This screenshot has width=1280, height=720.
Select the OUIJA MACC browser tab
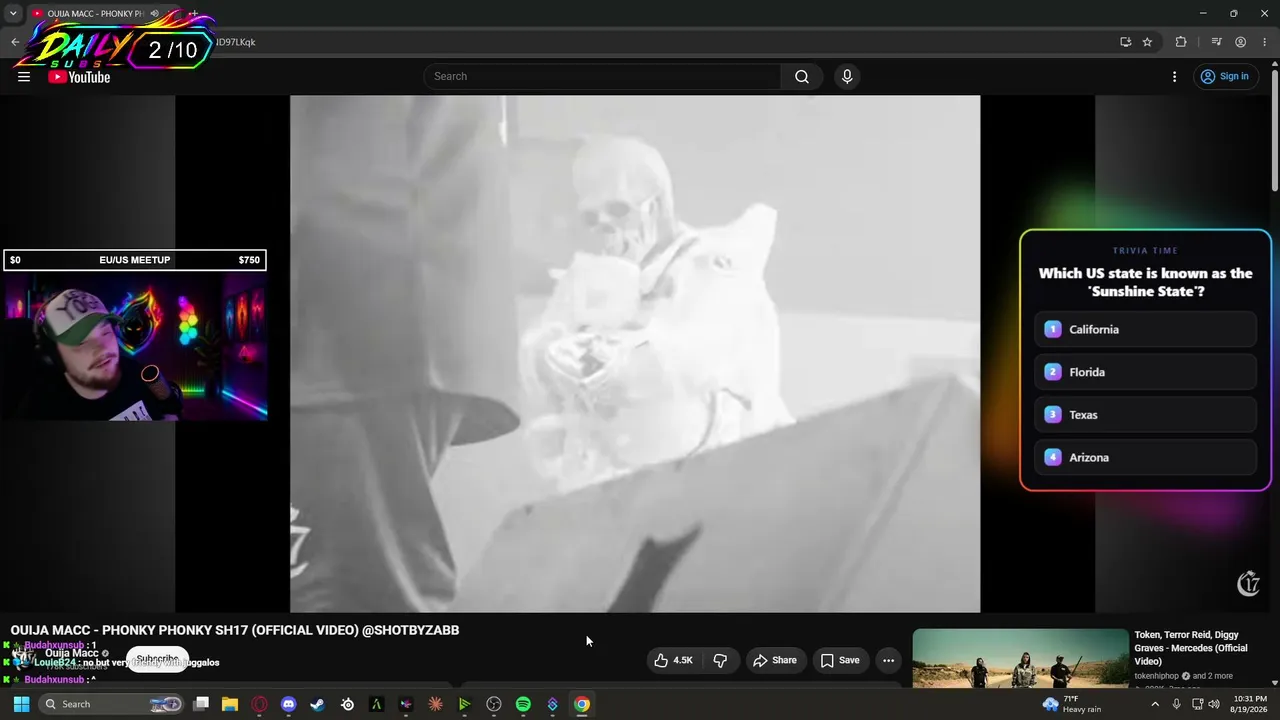pos(104,14)
